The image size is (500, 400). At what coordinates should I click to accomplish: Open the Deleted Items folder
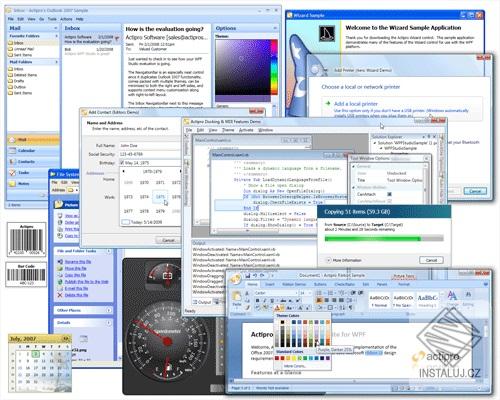coord(23,75)
